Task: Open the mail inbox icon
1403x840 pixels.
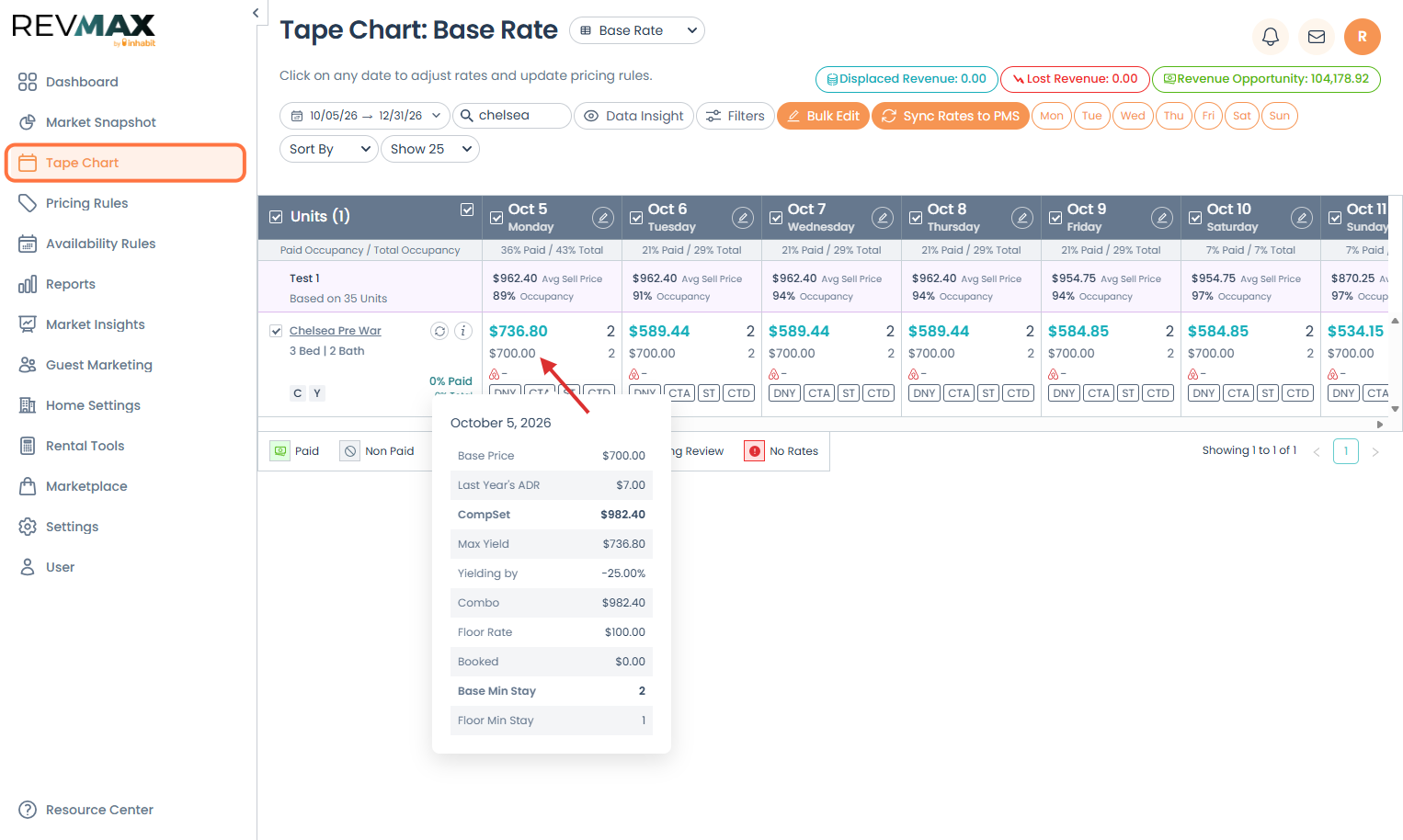Action: click(x=1317, y=37)
